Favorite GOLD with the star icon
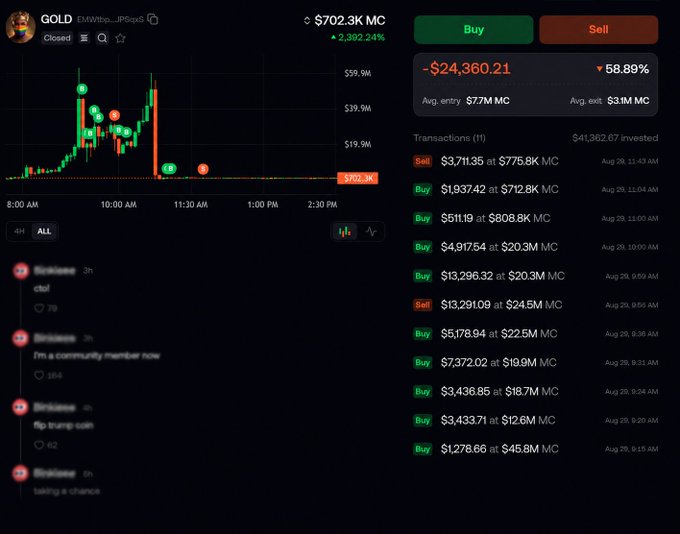 pyautogui.click(x=121, y=38)
